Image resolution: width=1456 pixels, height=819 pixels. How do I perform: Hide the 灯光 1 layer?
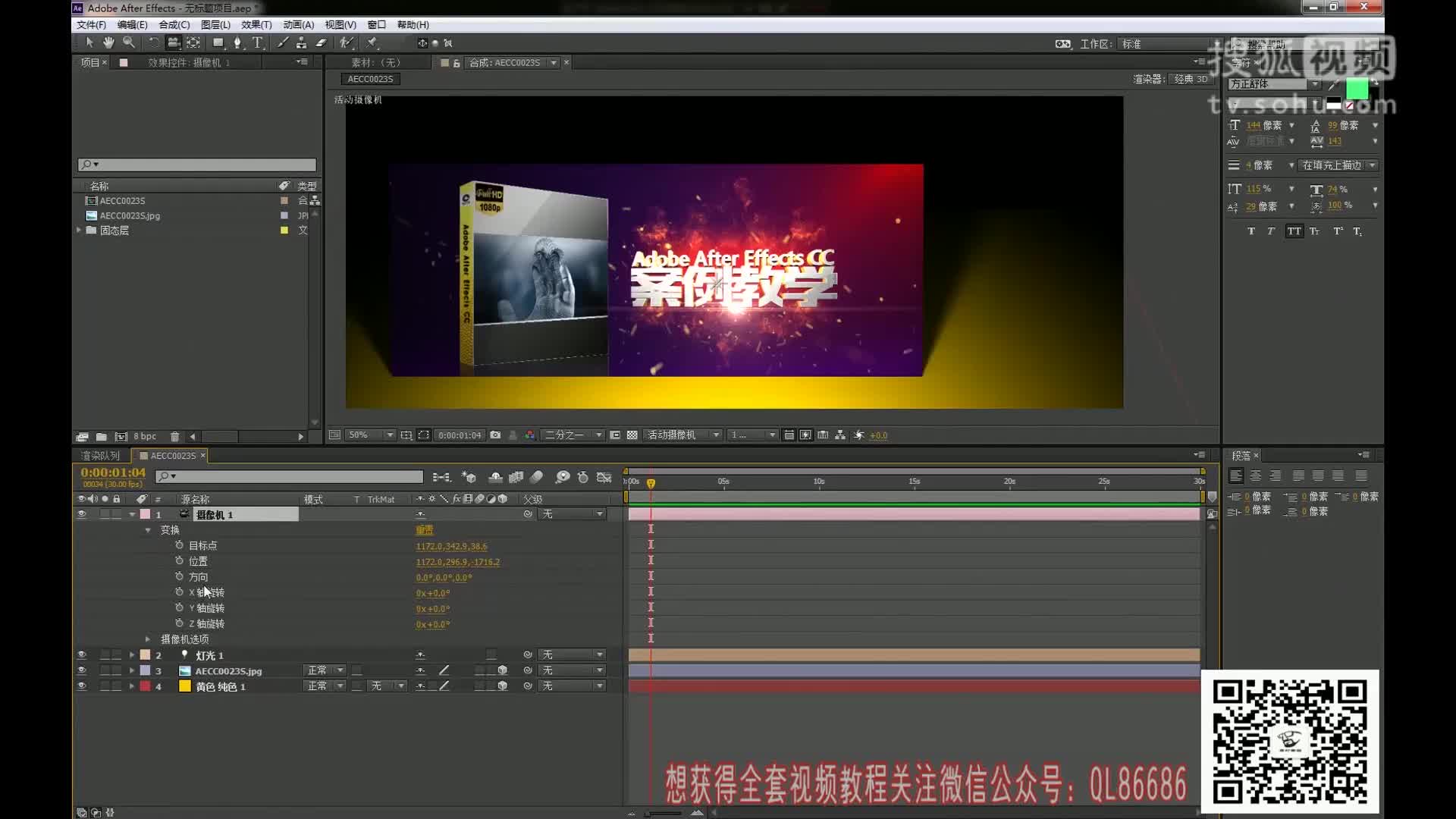pyautogui.click(x=81, y=655)
